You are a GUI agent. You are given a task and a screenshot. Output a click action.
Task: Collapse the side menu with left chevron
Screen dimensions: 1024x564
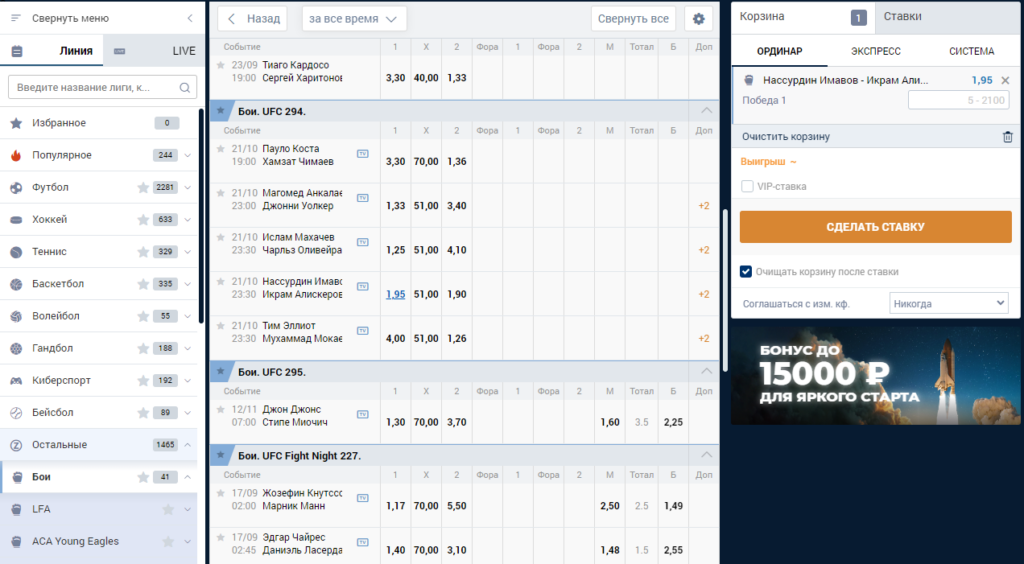190,18
